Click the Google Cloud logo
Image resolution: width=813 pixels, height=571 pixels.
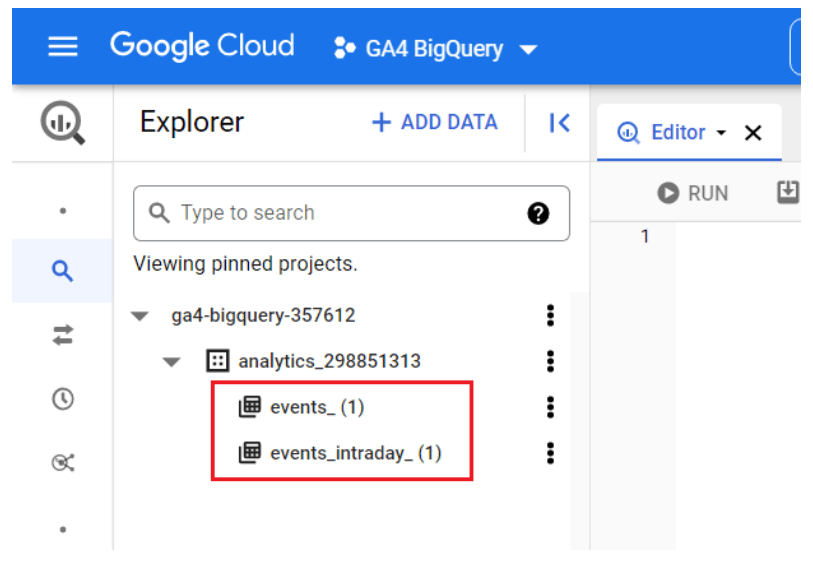pos(202,46)
